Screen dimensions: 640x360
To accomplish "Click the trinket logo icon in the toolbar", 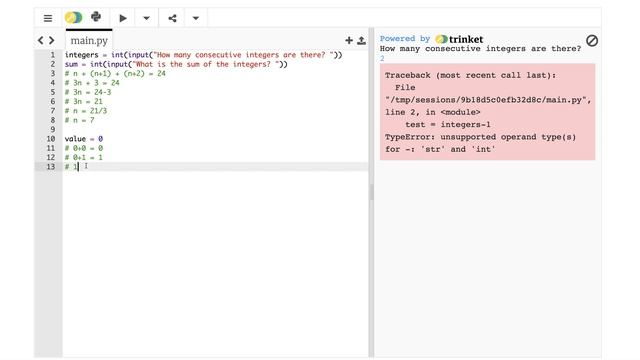I will [x=73, y=18].
